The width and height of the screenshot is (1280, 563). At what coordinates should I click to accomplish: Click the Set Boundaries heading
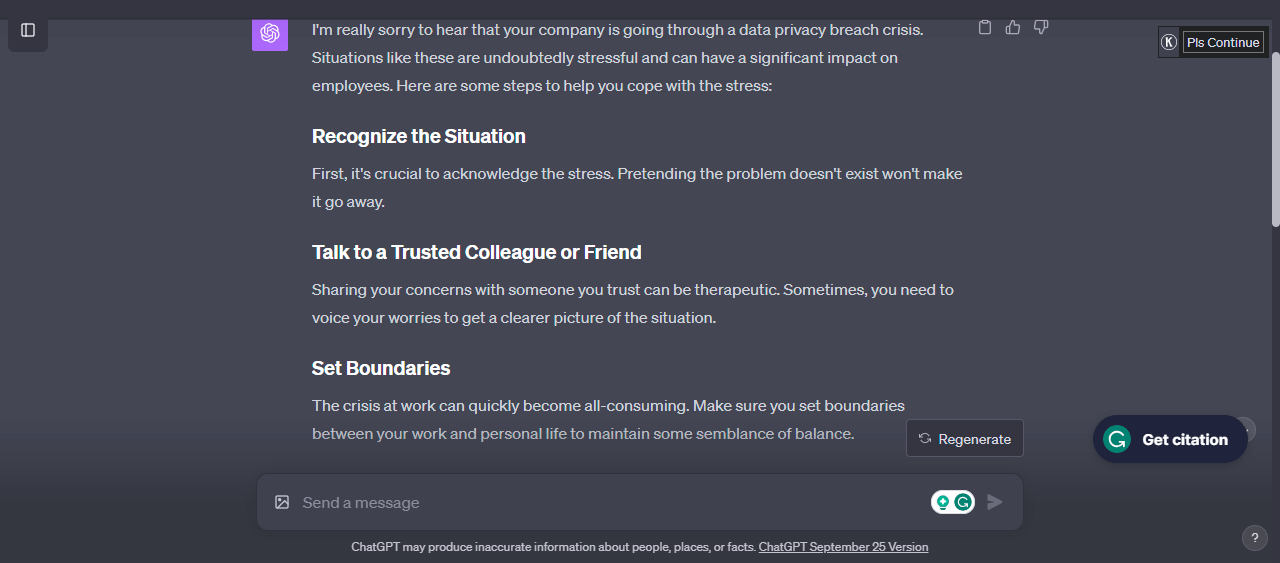coord(381,368)
